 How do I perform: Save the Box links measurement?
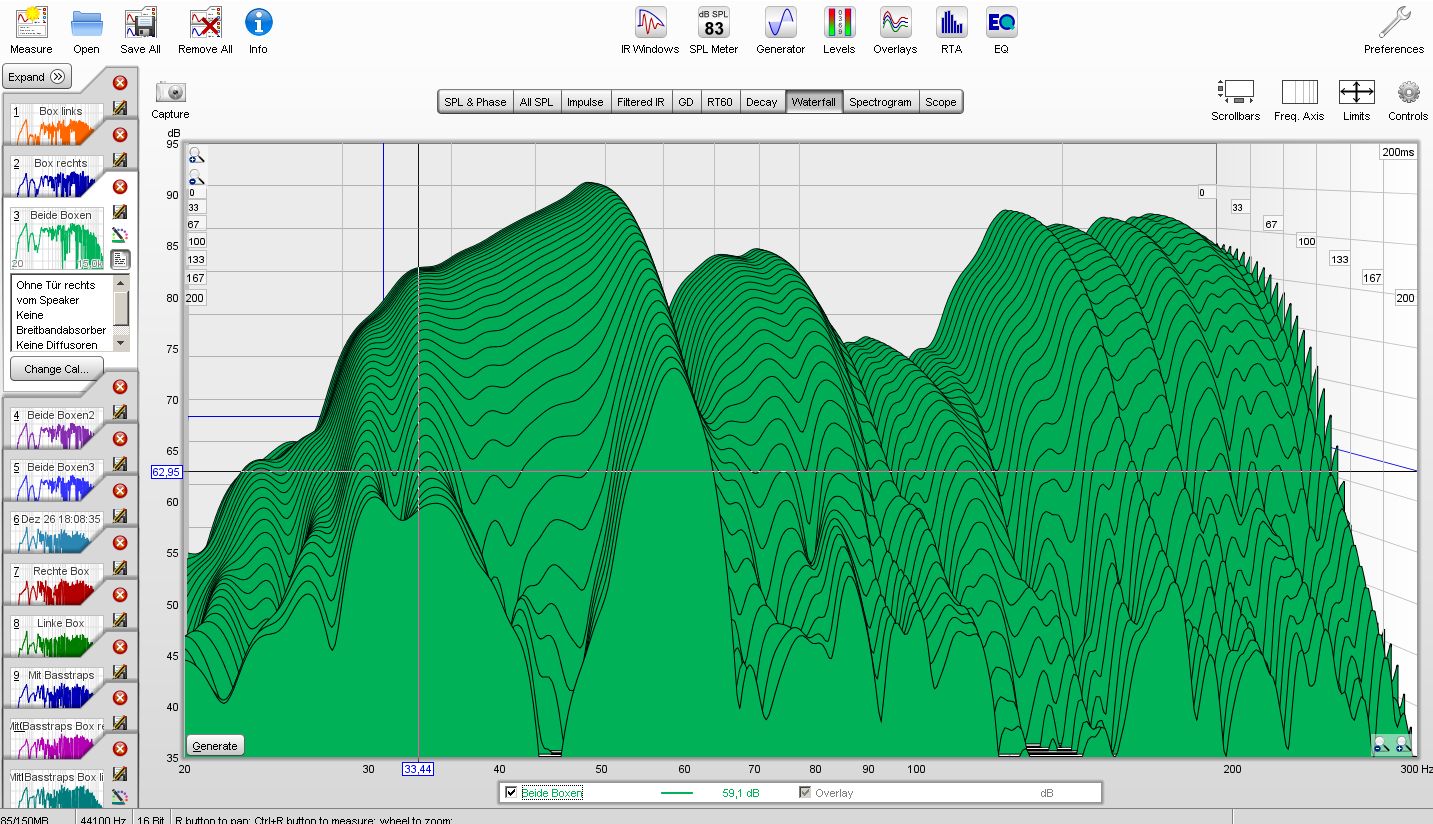click(x=120, y=108)
